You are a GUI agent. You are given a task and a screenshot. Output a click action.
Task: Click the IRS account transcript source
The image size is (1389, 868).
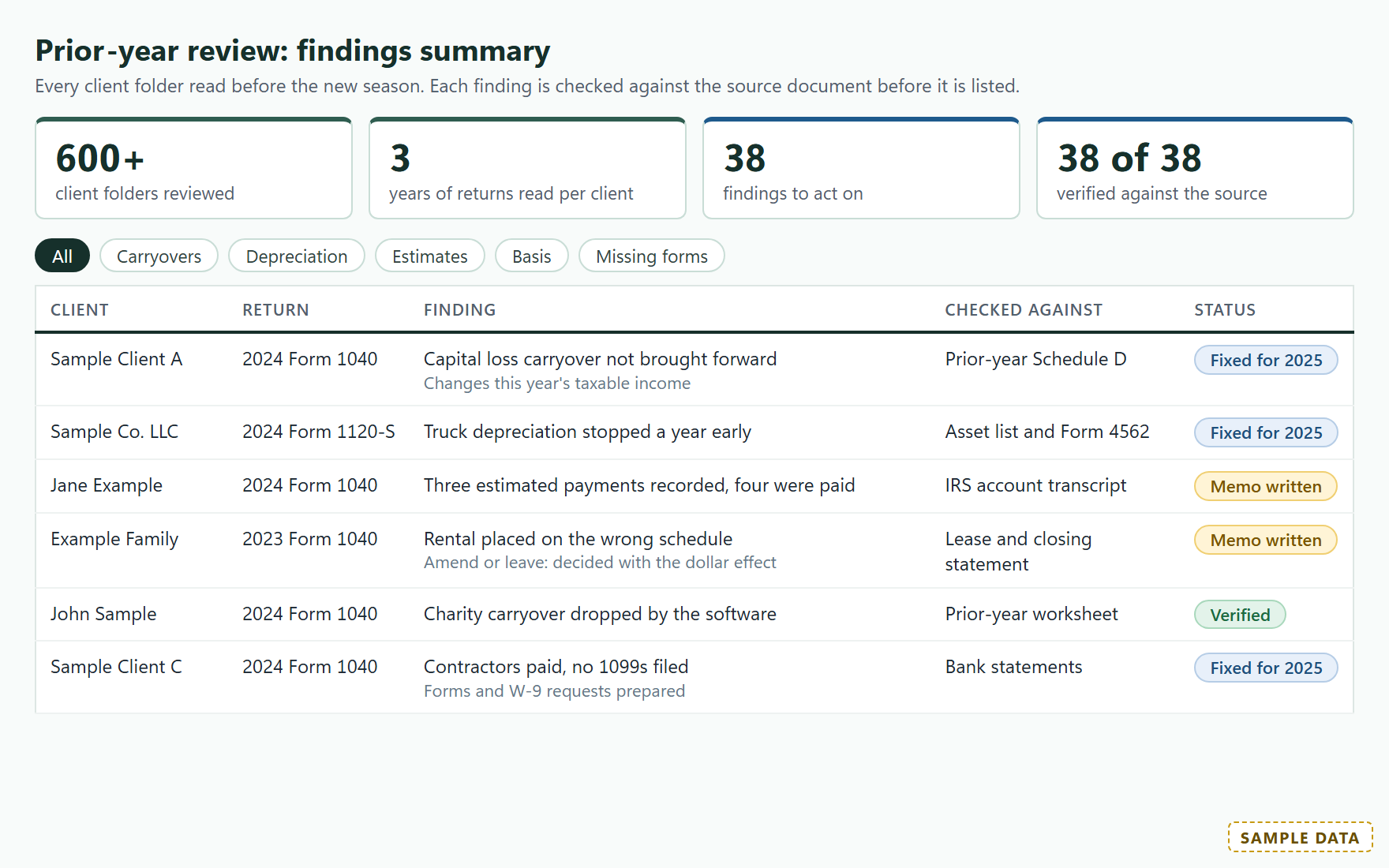coord(1035,485)
